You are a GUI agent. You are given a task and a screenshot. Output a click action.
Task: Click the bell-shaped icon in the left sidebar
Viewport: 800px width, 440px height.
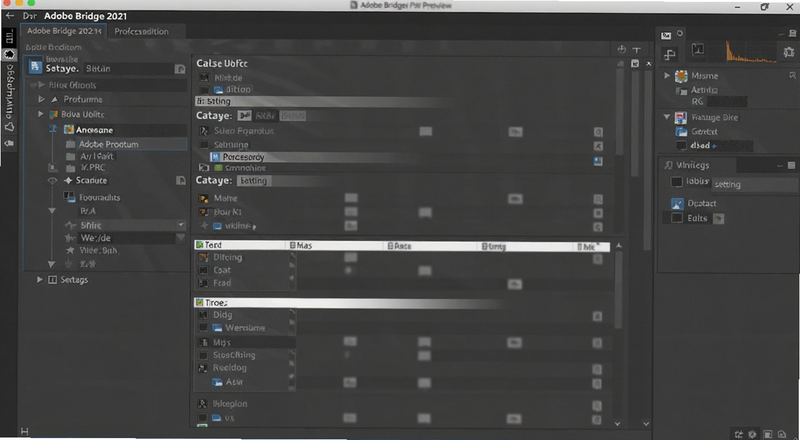(9, 127)
